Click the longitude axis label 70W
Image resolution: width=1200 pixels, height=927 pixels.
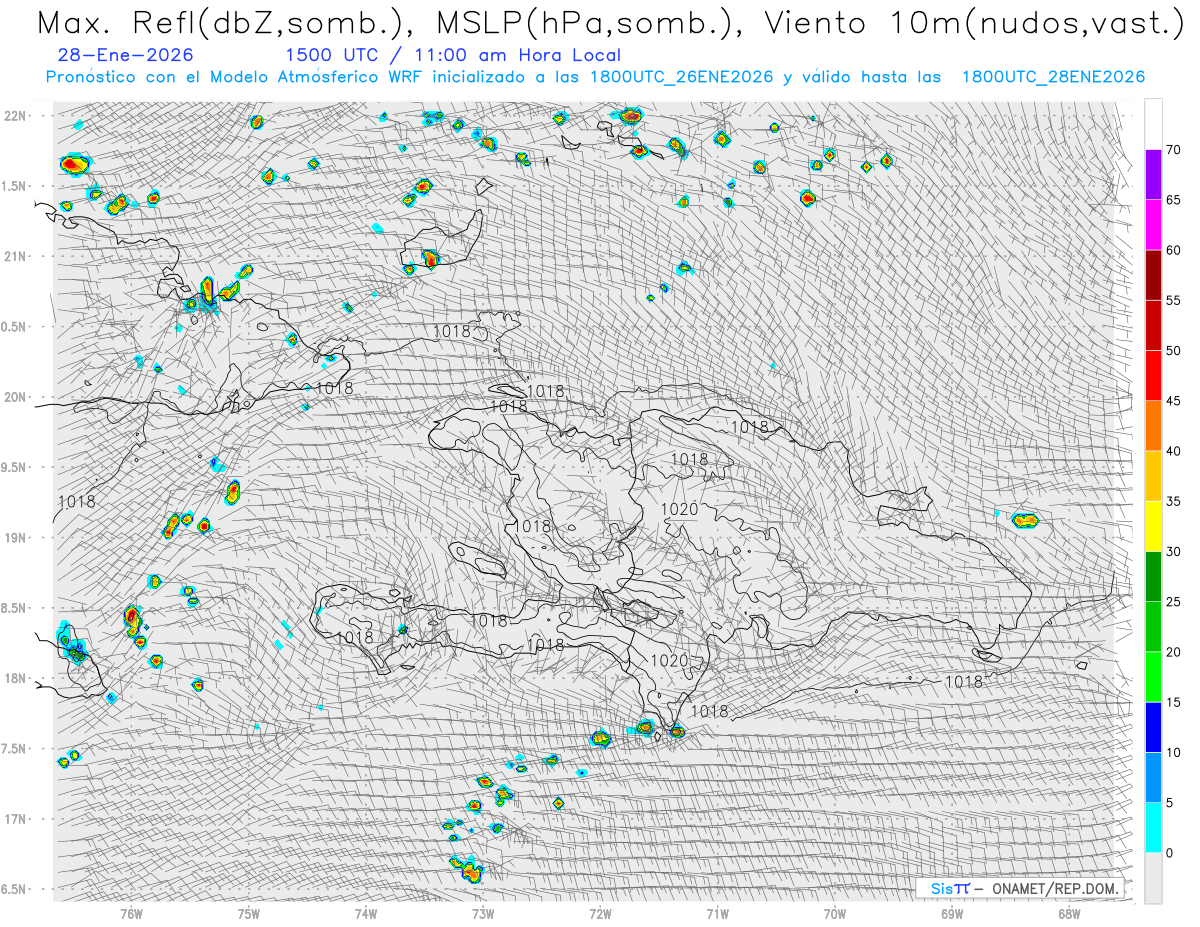tap(835, 914)
